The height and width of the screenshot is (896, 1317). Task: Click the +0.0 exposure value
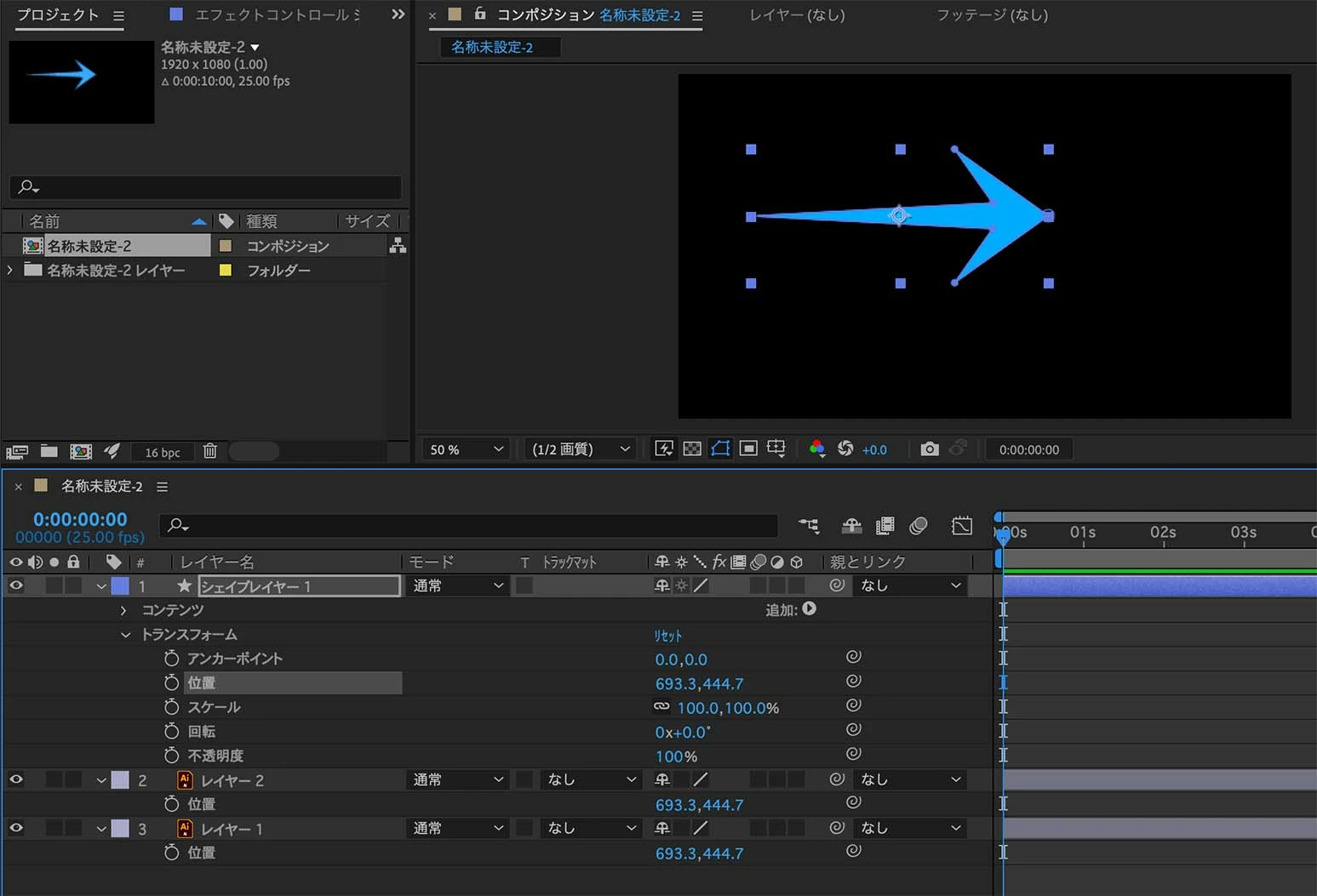point(874,449)
